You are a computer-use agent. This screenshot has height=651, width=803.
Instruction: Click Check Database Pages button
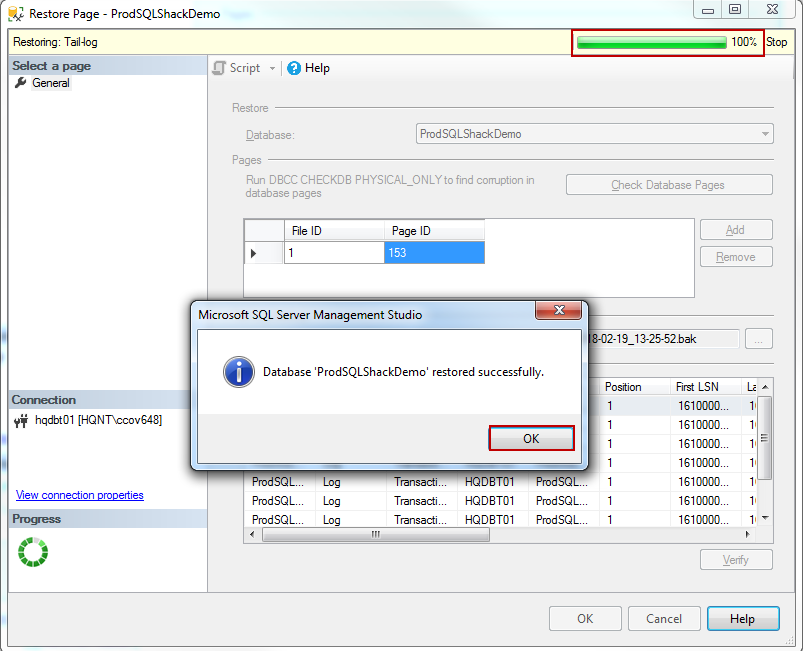click(x=669, y=185)
